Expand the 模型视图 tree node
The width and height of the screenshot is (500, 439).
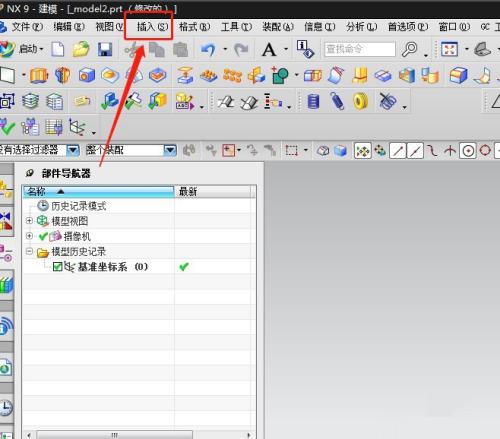coord(29,221)
